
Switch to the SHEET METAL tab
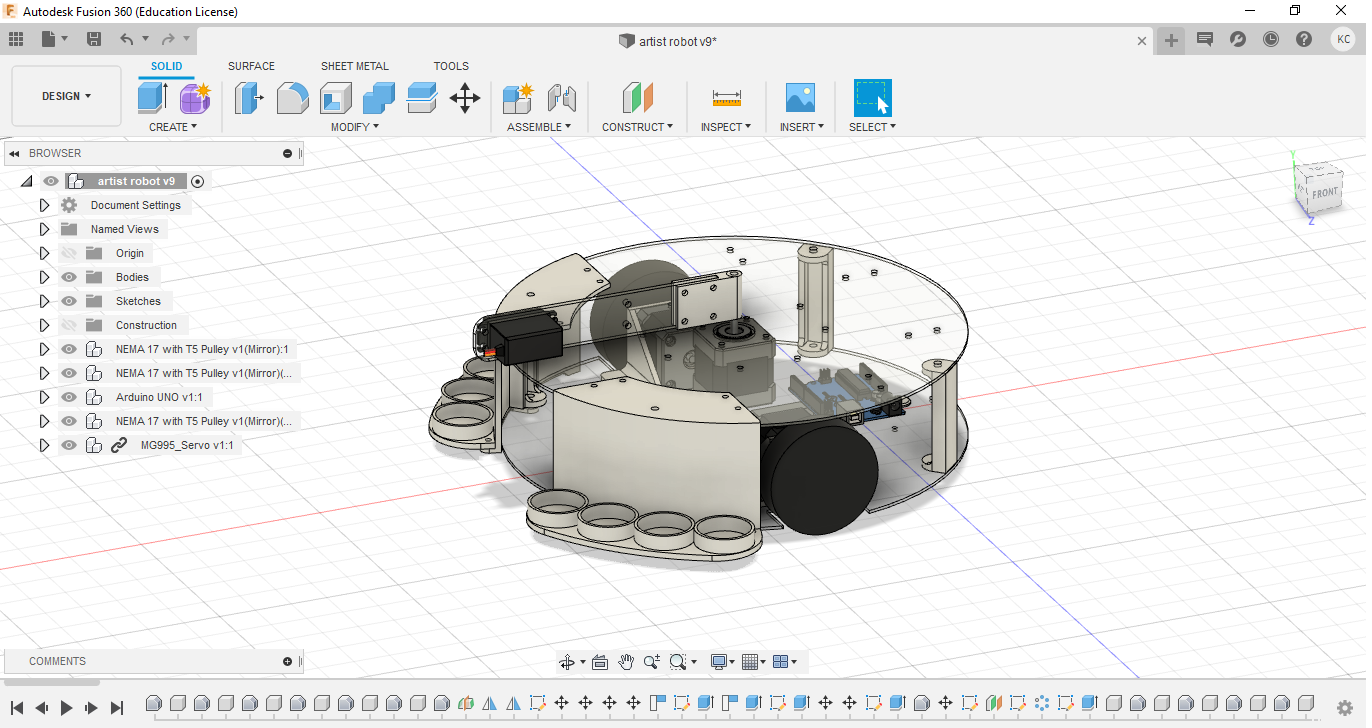tap(354, 66)
